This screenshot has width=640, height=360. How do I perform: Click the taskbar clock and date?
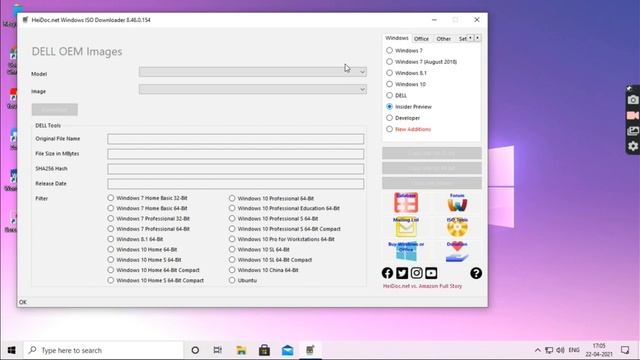click(x=599, y=350)
